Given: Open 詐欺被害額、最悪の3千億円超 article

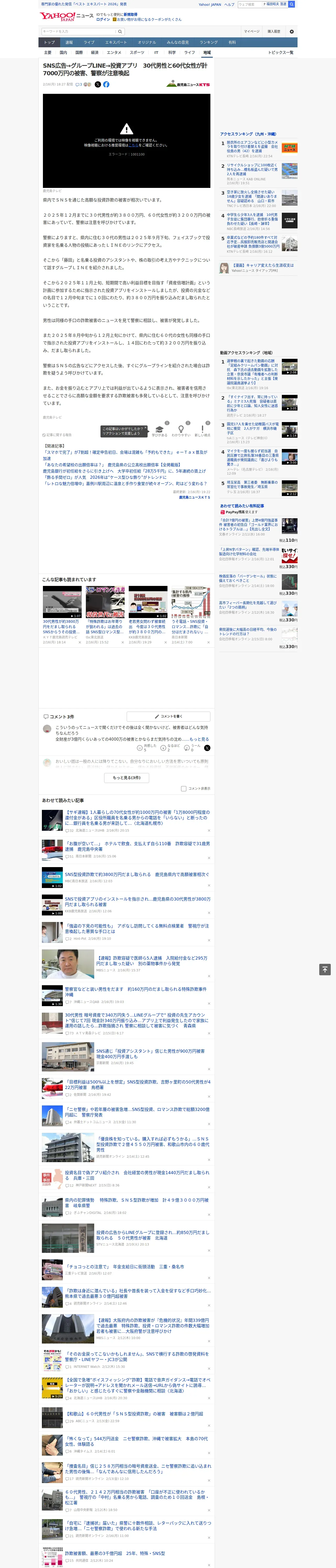Looking at the screenshot, I should (115, 1553).
